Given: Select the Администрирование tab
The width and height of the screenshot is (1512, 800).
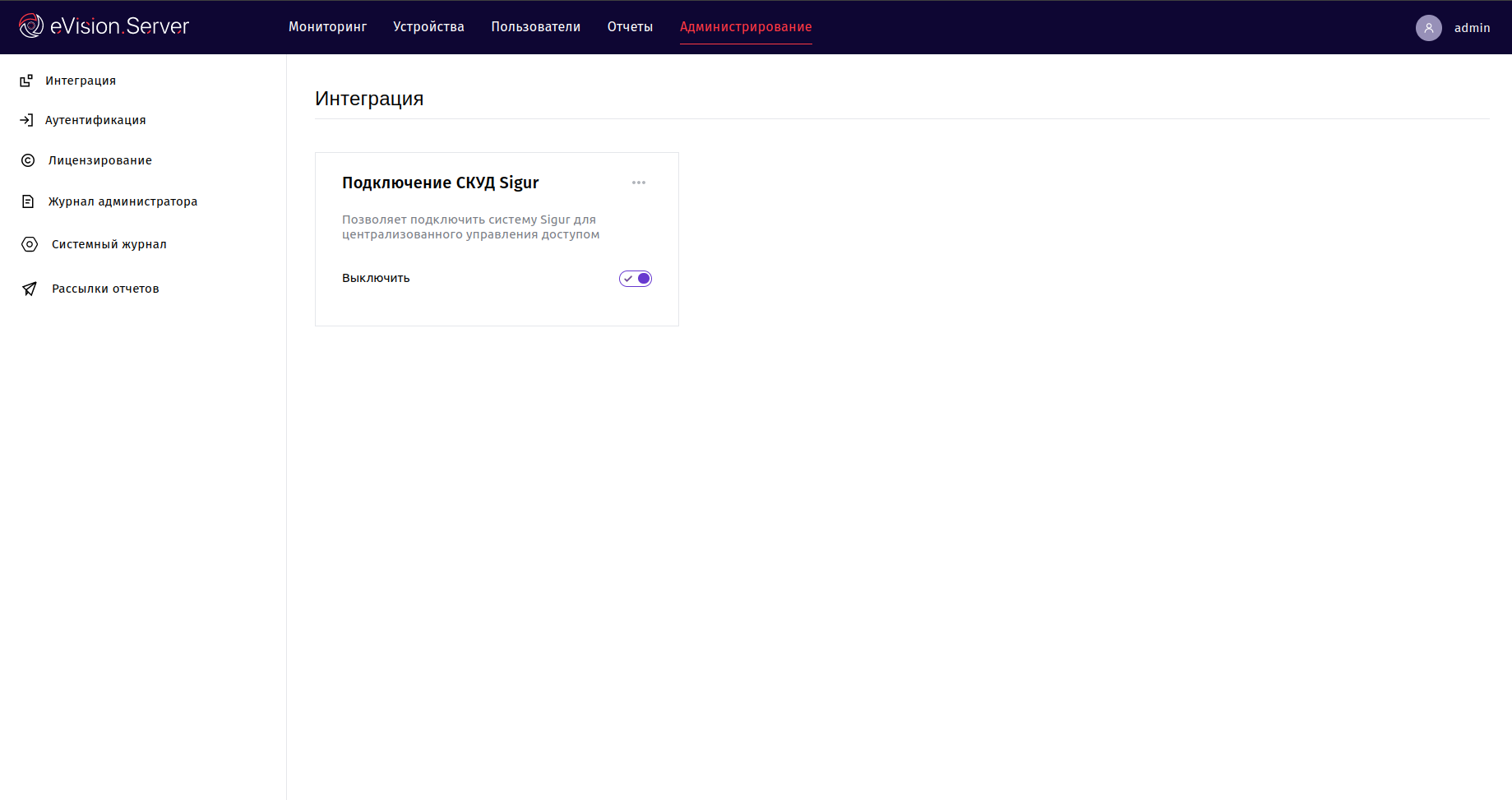Looking at the screenshot, I should point(746,27).
